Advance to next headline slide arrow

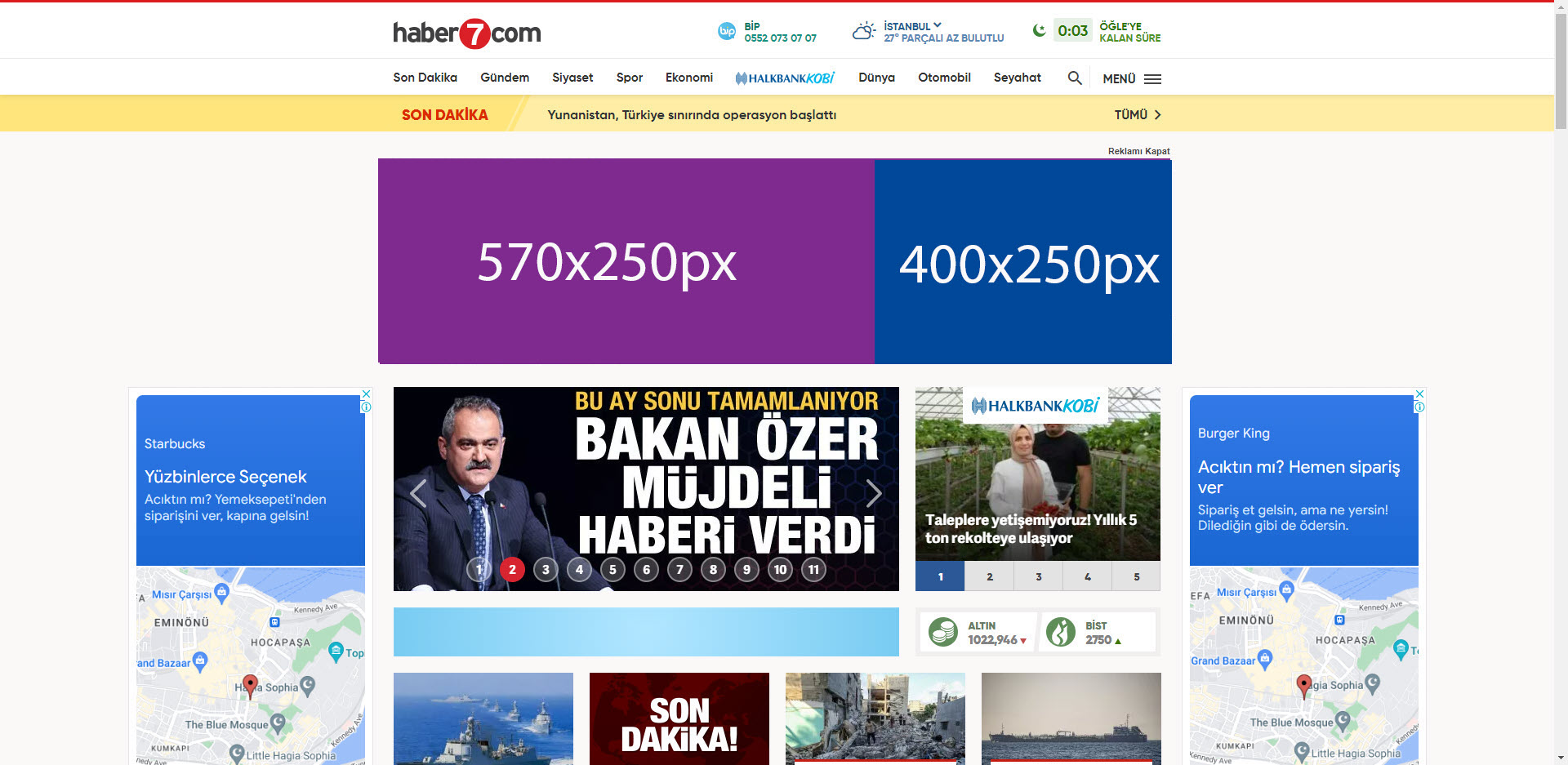click(874, 493)
